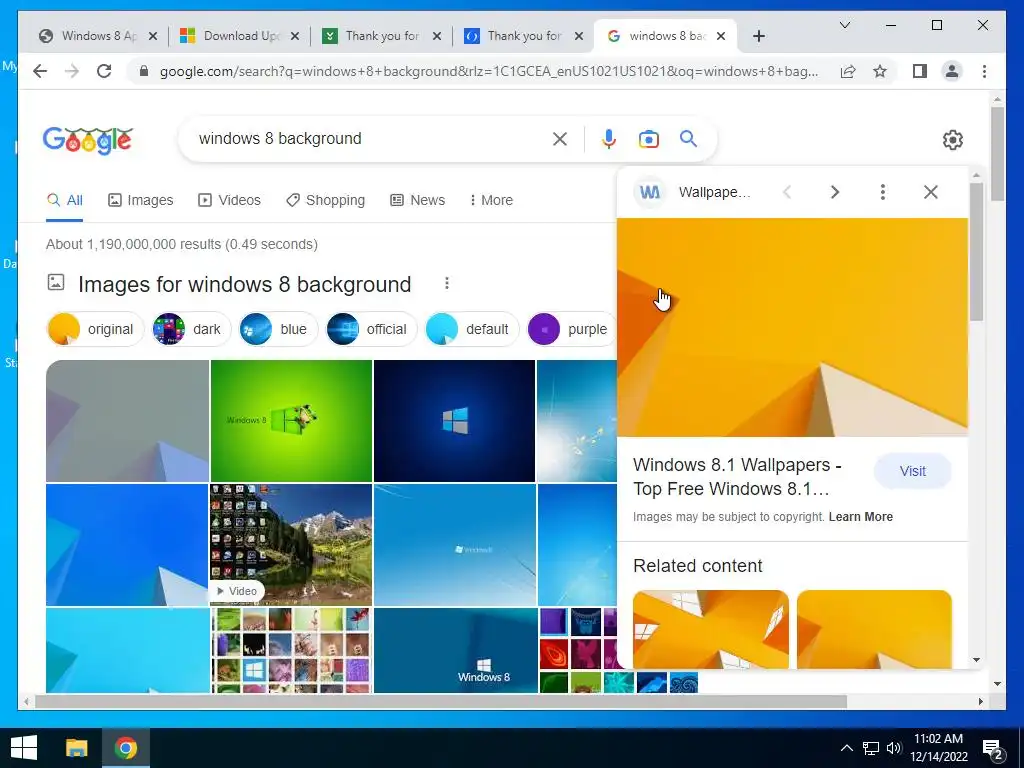Show next image in preview panel
The width and height of the screenshot is (1024, 768).
pos(835,192)
